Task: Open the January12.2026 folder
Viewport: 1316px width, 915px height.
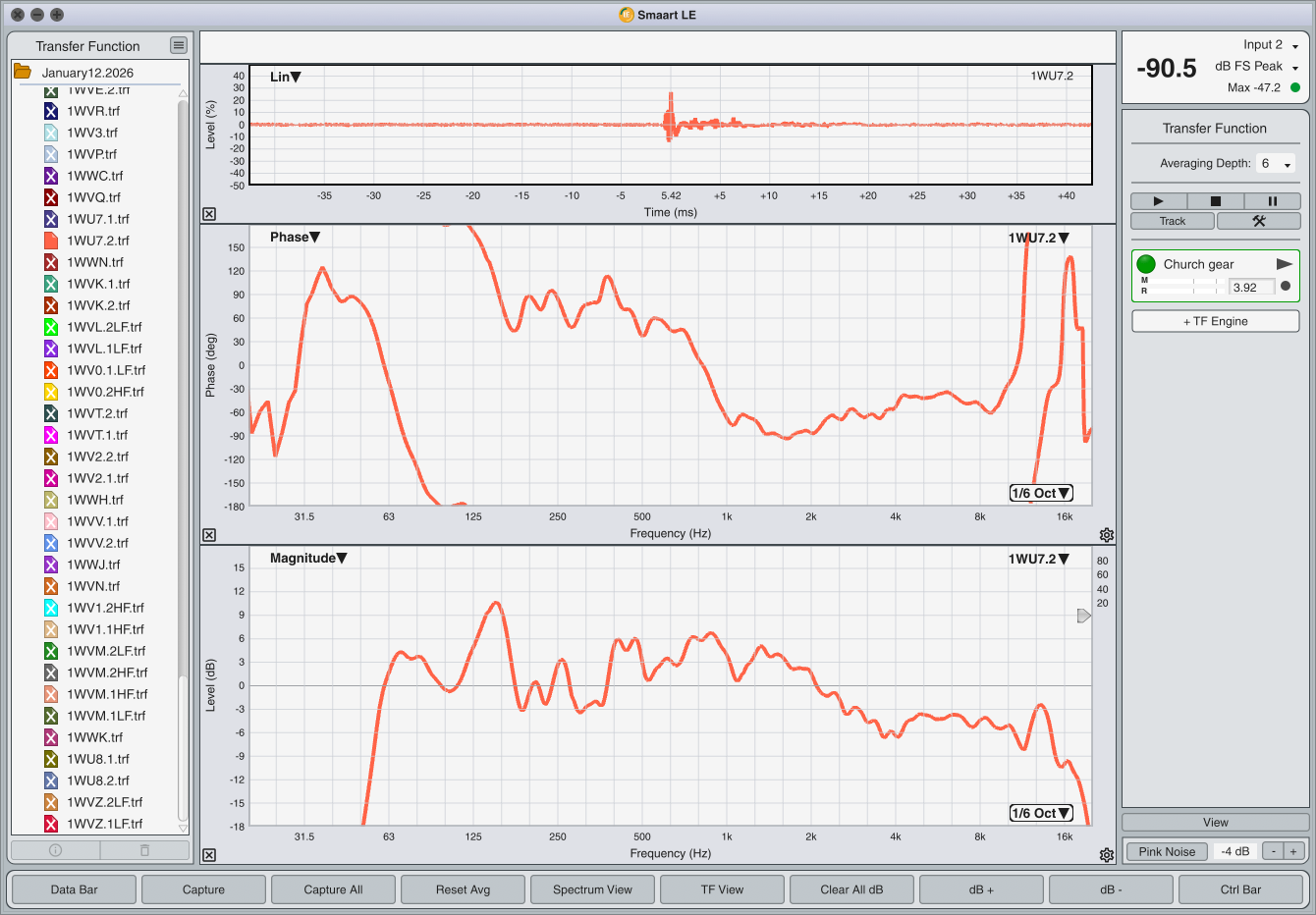Action: [x=23, y=72]
